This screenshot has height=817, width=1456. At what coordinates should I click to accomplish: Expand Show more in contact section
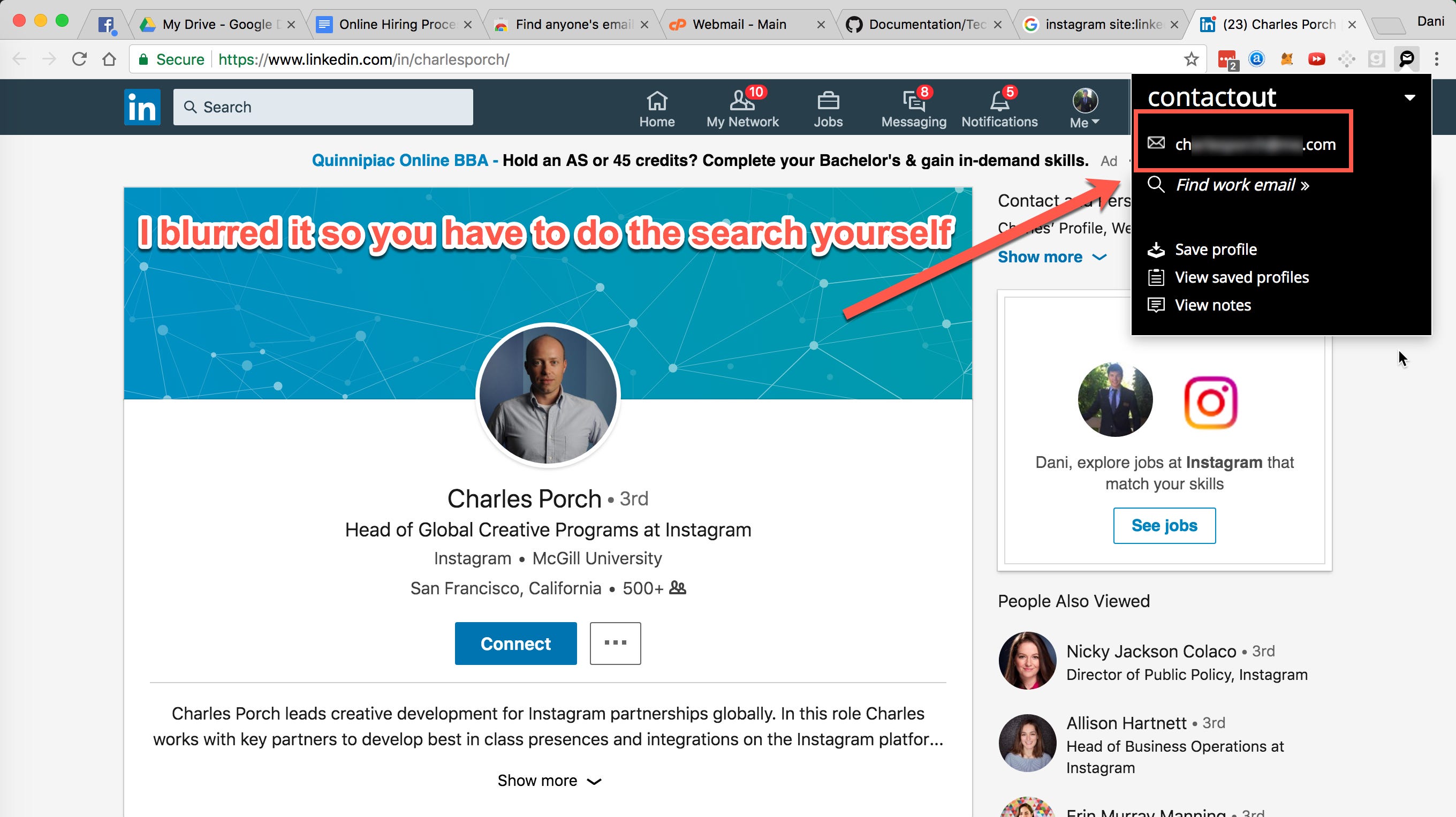point(1051,256)
